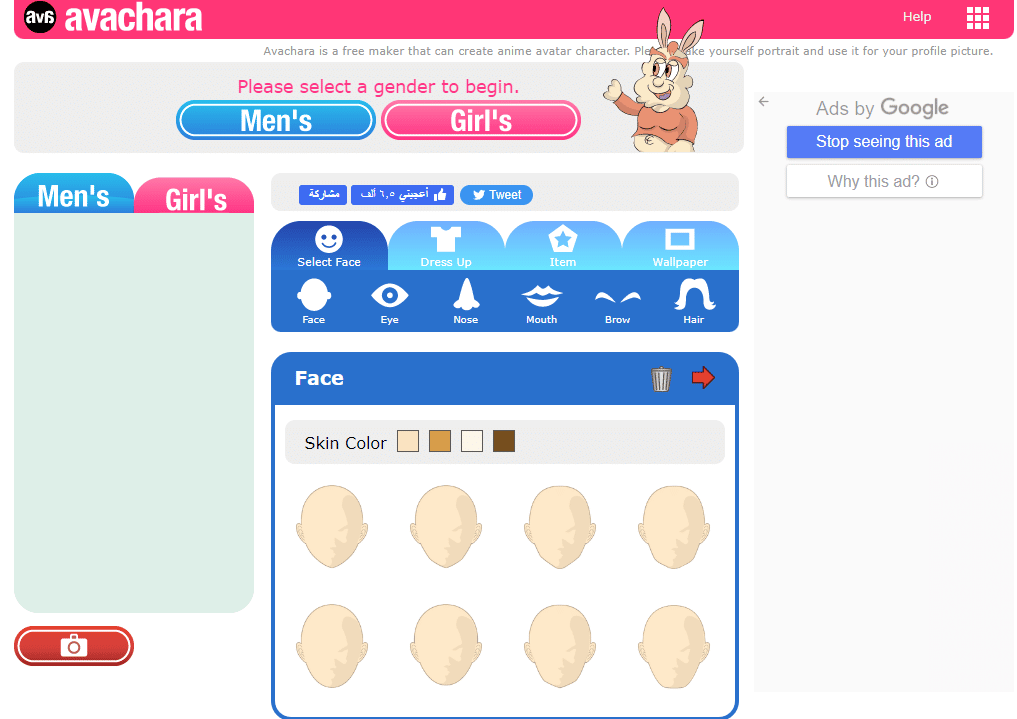This screenshot has width=1017, height=719.
Task: Choose the large pink Girl's gender button
Action: tap(481, 121)
